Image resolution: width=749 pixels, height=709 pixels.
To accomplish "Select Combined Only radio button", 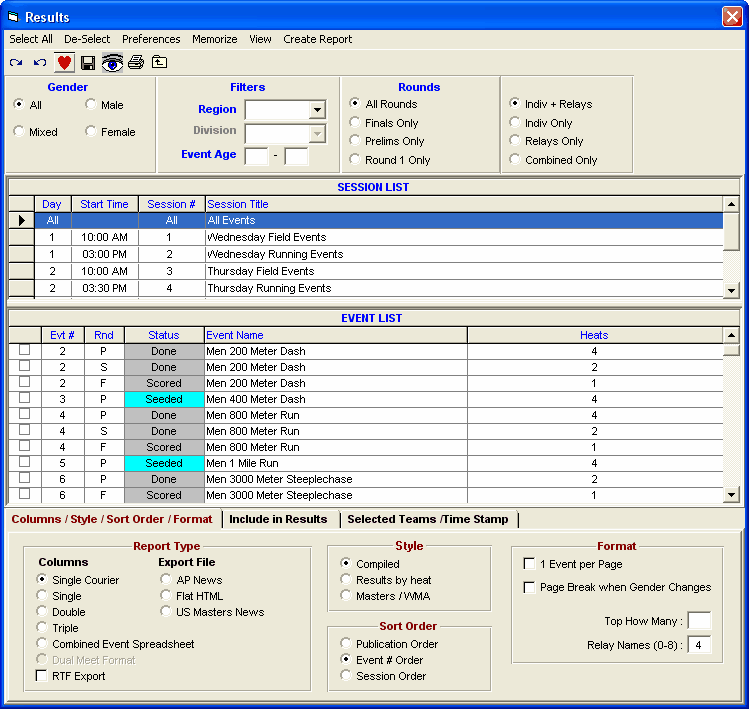I will pyautogui.click(x=514, y=159).
